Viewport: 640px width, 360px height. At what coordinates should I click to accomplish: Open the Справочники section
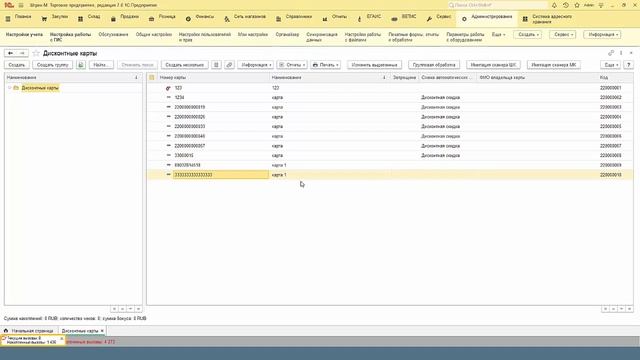[x=294, y=19]
